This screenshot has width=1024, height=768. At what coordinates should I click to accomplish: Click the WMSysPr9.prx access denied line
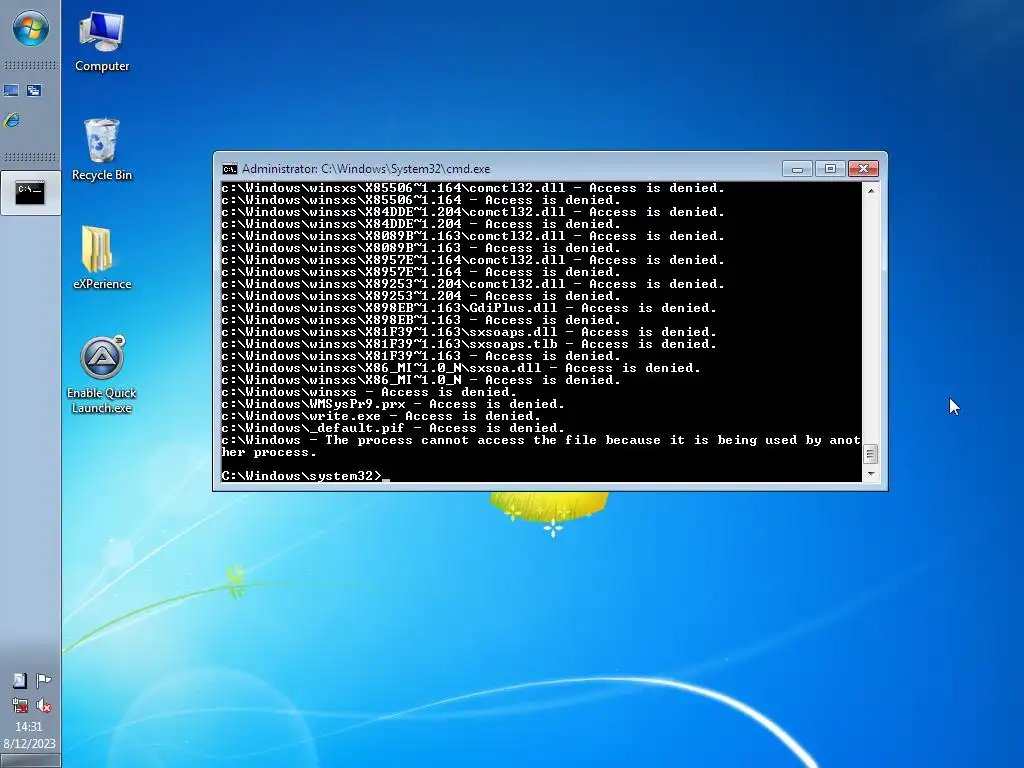(x=393, y=404)
